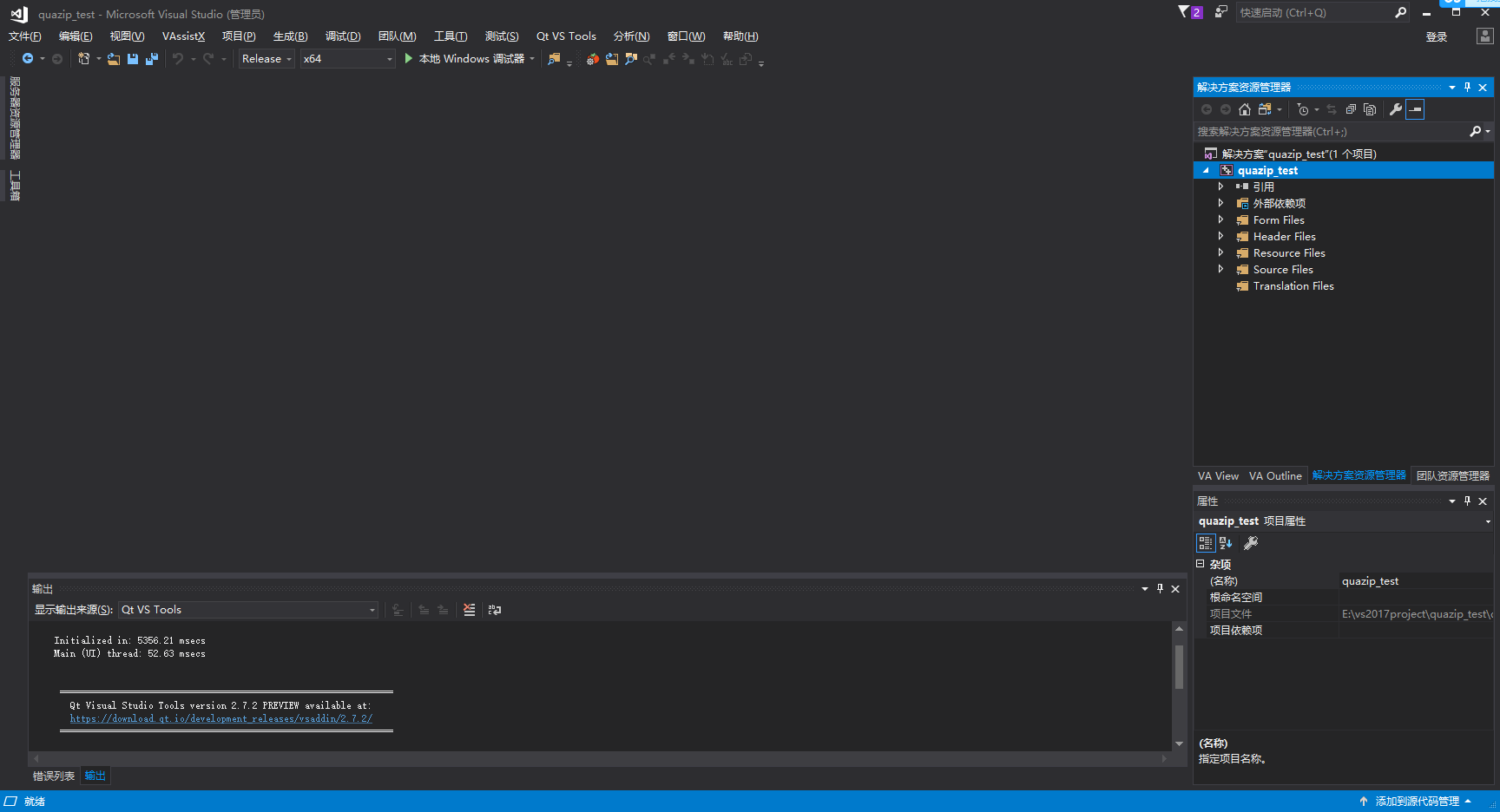The height and width of the screenshot is (812, 1500).
Task: Open the 显示输出来源 Qt VS Tools dropdown
Action: tap(248, 610)
